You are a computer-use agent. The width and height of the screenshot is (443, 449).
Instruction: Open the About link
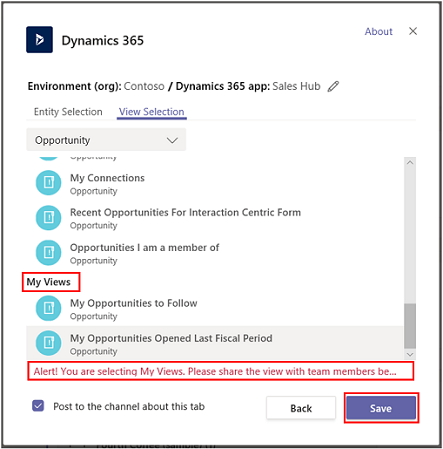click(x=378, y=31)
